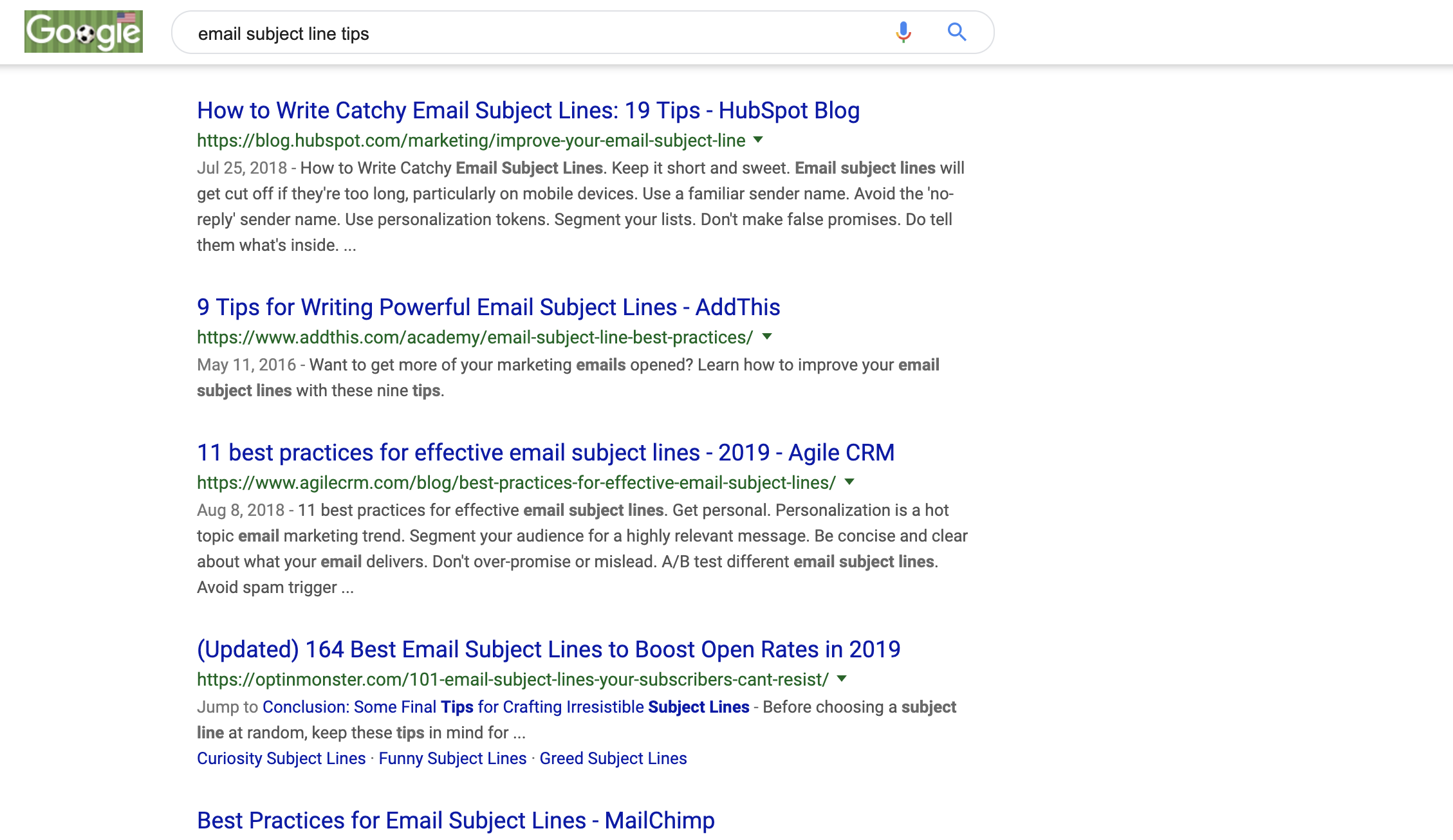Click the 'Jul 25, 2018' snippet date
Image resolution: width=1453 pixels, height=840 pixels.
click(x=242, y=168)
